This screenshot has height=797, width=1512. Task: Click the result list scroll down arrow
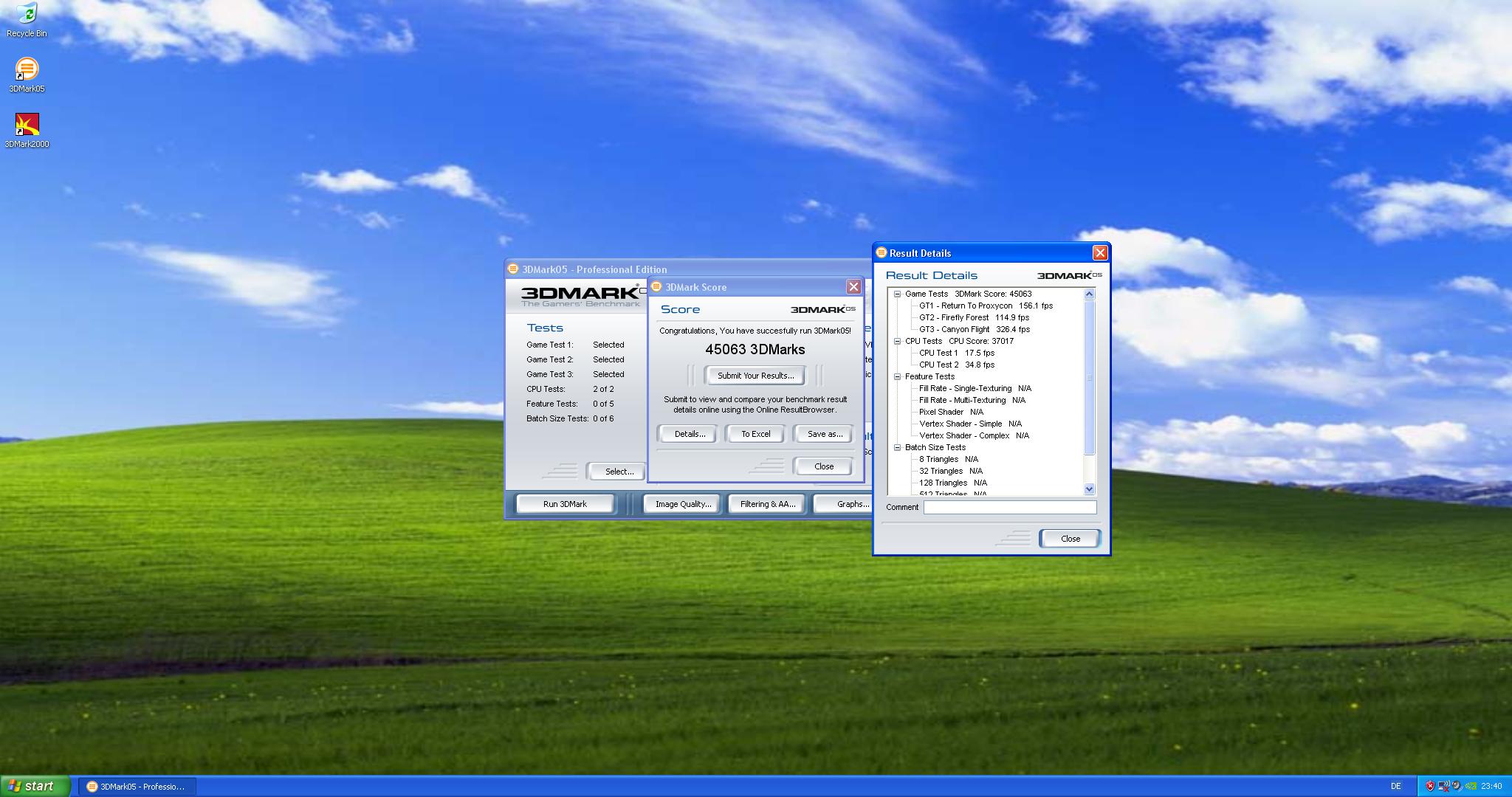pos(1089,489)
